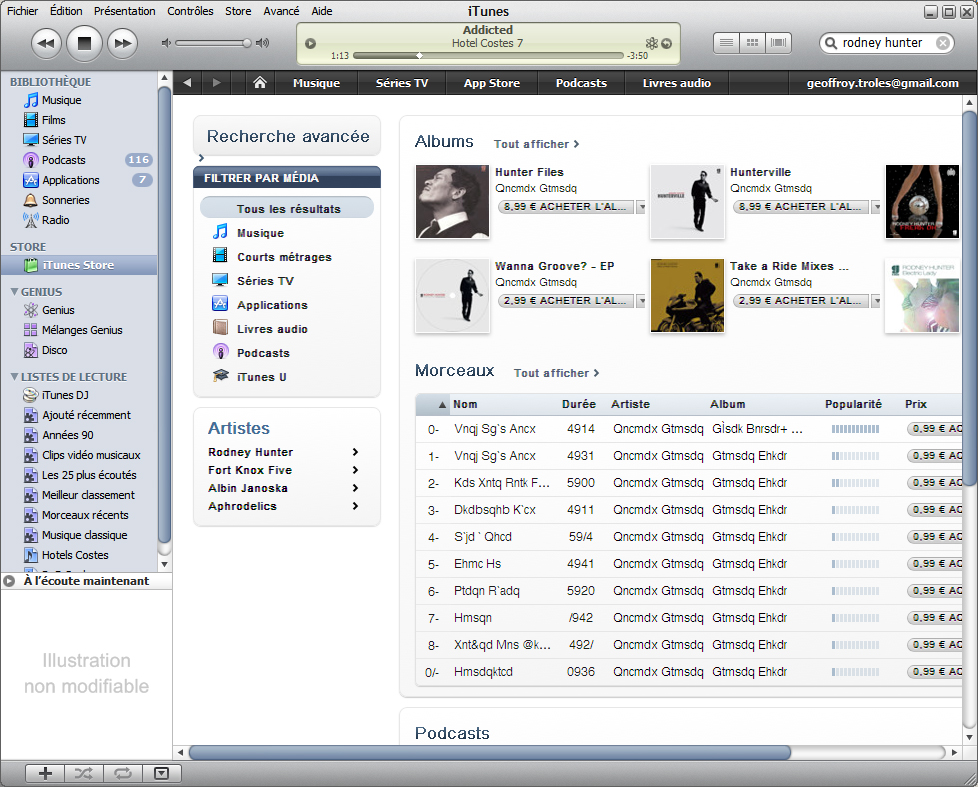Buy the Wanna Groove? EP album
The image size is (978, 787).
pyautogui.click(x=565, y=300)
